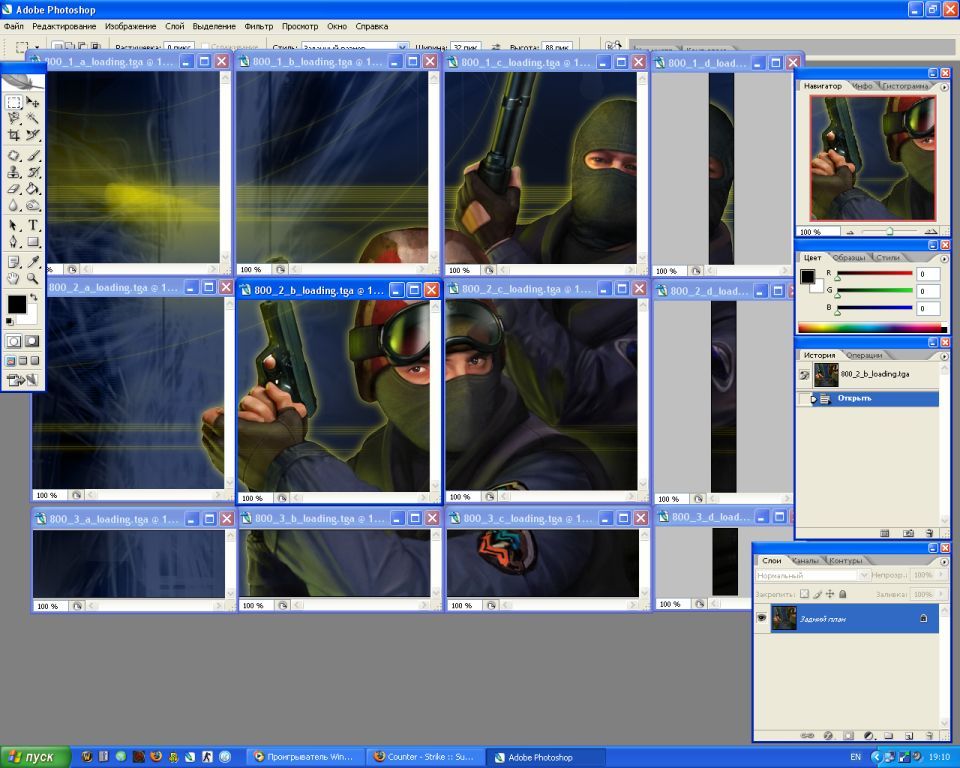Viewport: 960px width, 768px height.
Task: Select the Move tool
Action: (33, 102)
